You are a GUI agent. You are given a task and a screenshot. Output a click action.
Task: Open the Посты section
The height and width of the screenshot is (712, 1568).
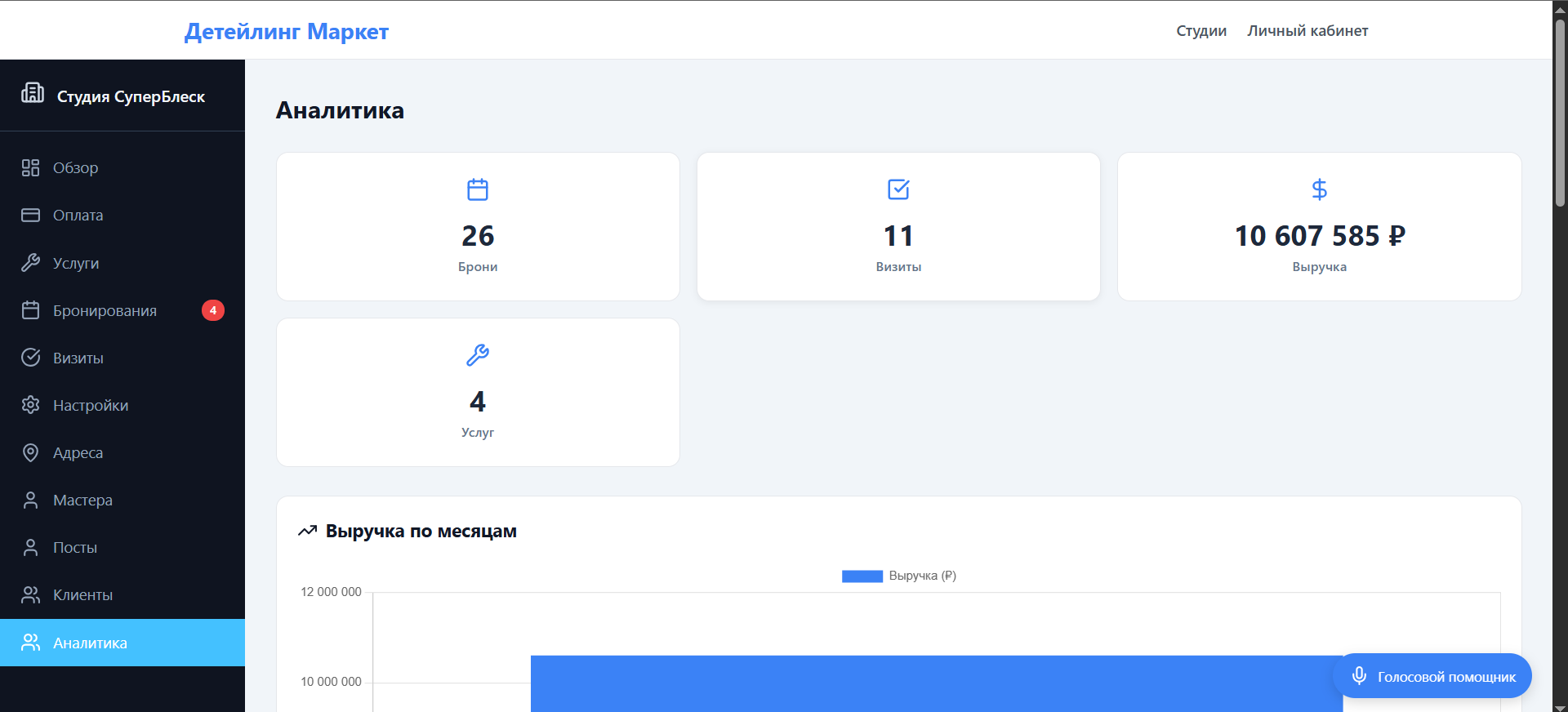(122, 547)
